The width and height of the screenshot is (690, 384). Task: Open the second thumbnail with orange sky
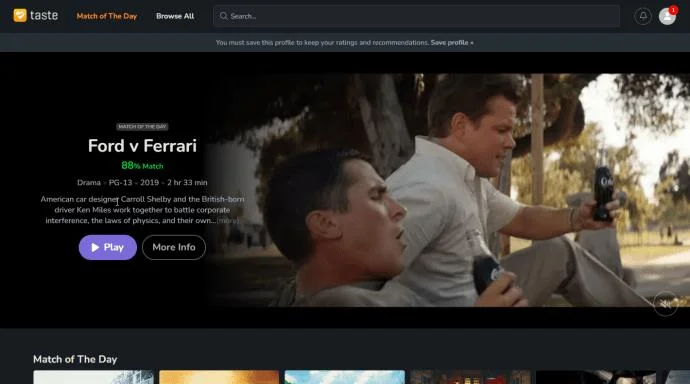tap(219, 377)
